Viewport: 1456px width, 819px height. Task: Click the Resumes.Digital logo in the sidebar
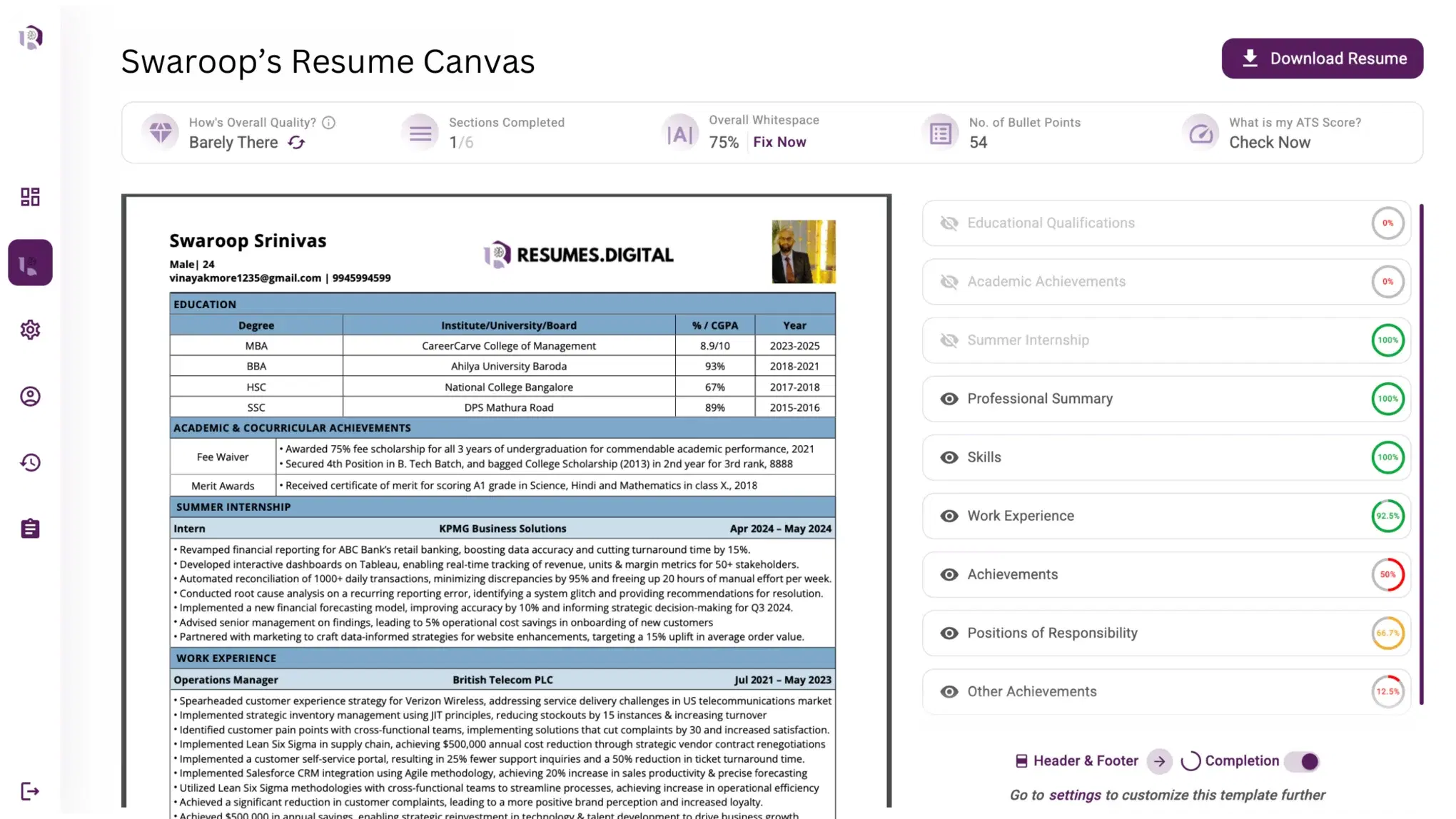(x=31, y=37)
